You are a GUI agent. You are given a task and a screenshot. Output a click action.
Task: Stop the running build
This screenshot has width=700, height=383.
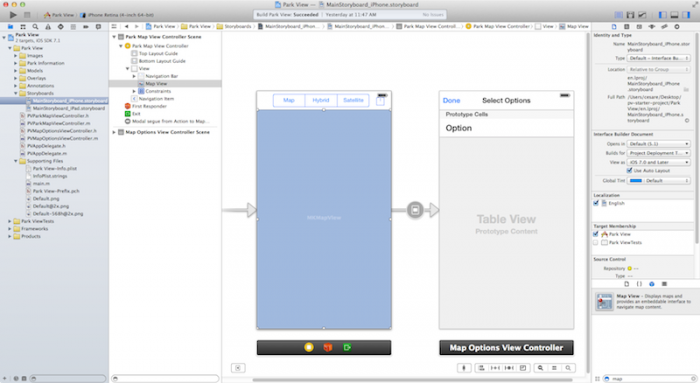tap(27, 15)
